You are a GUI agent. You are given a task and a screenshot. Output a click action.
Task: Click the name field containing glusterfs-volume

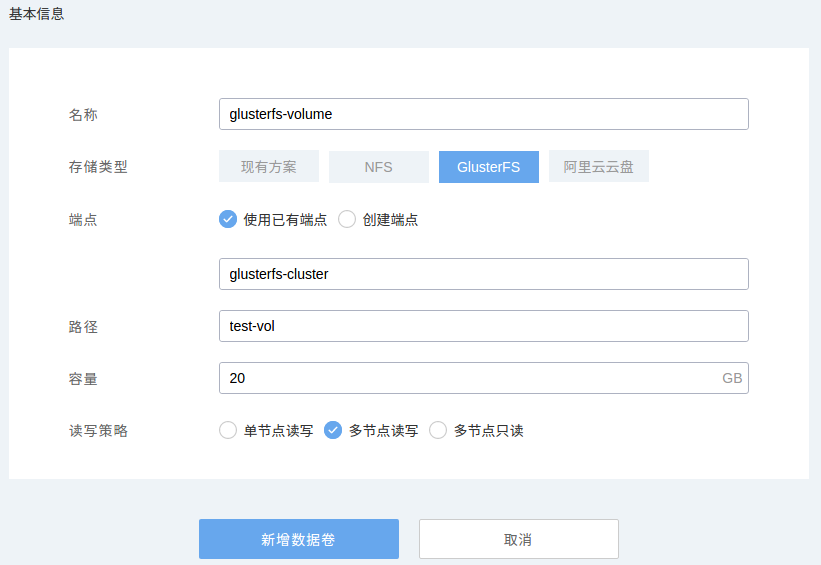483,114
